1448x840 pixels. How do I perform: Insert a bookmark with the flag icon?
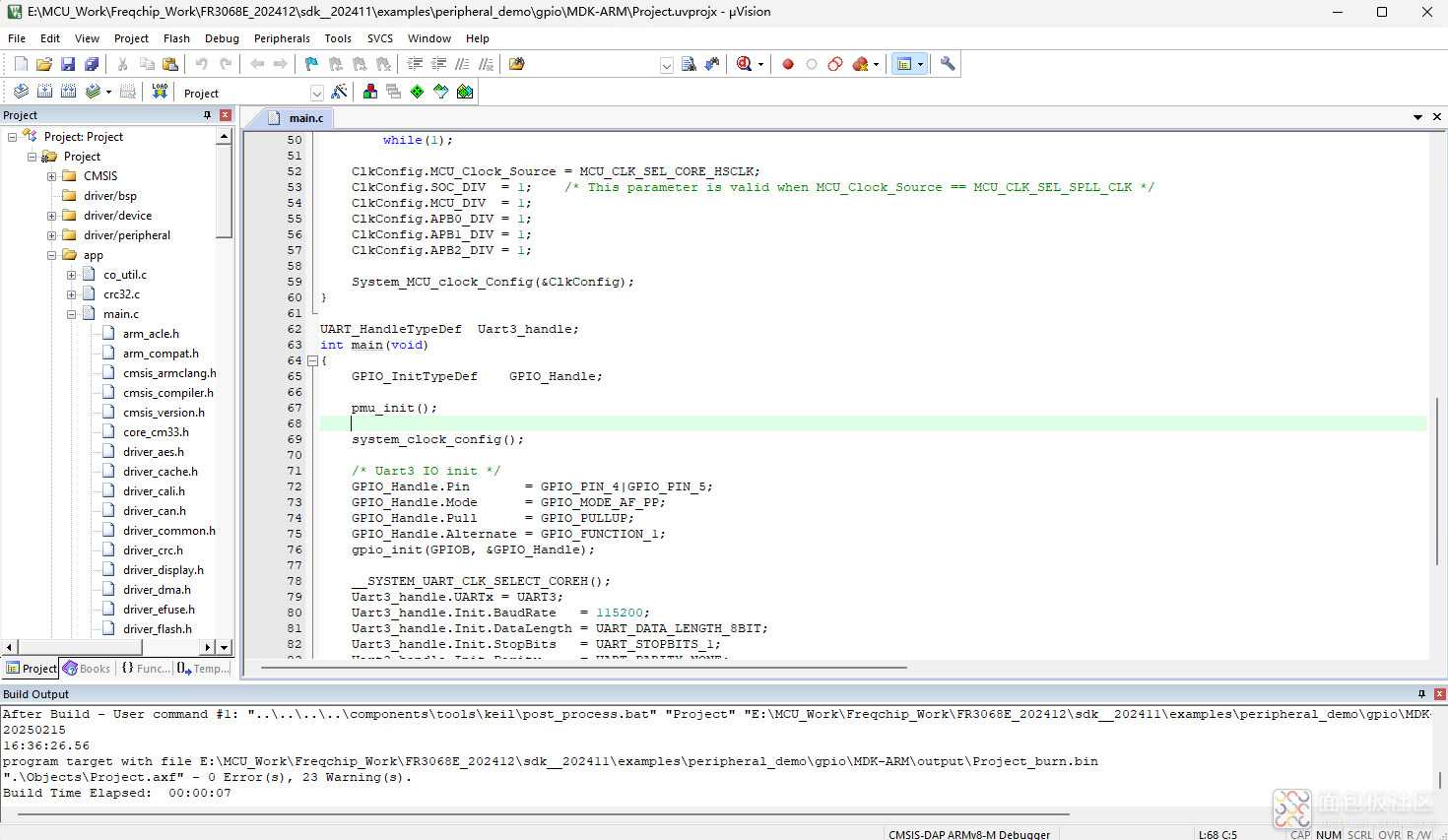[x=311, y=64]
